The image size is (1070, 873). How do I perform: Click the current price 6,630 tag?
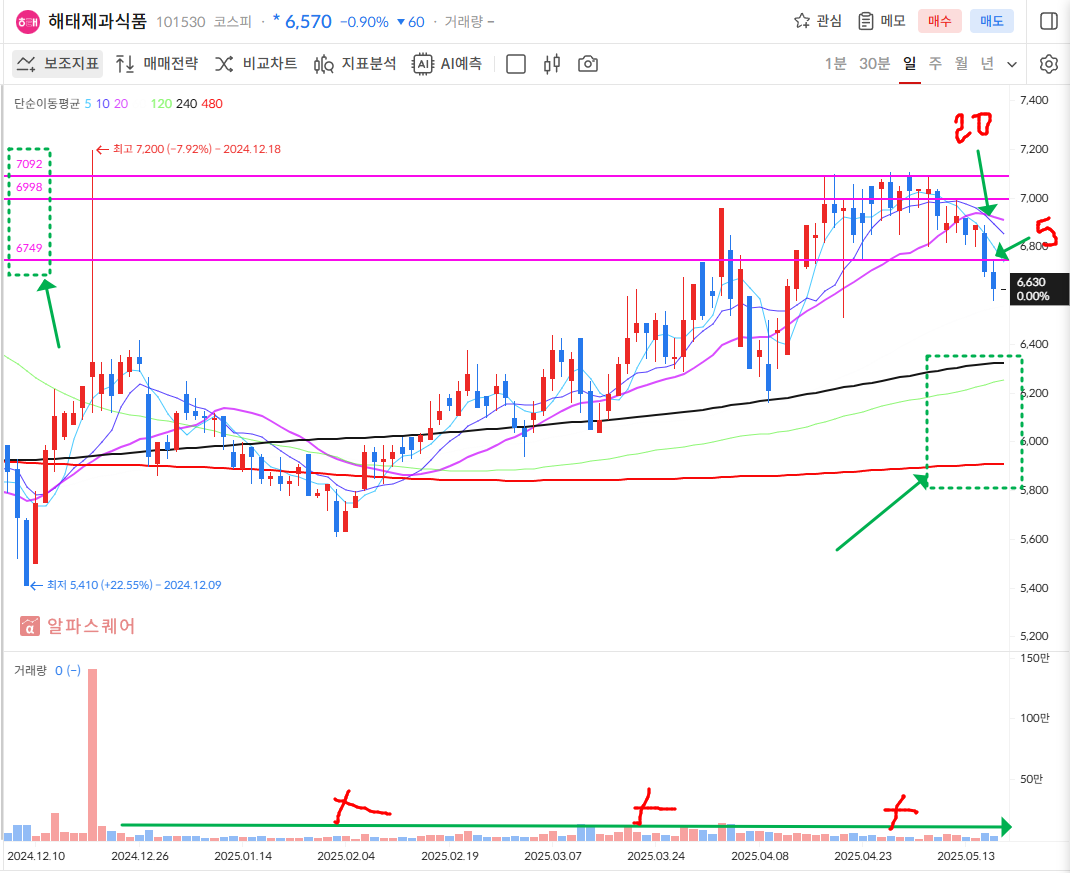1039,289
